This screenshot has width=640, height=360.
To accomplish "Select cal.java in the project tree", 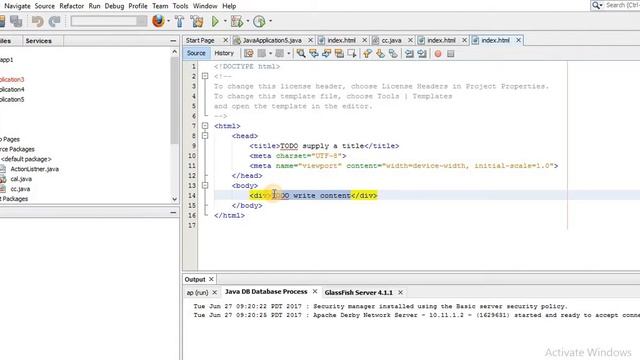I will click(x=21, y=179).
